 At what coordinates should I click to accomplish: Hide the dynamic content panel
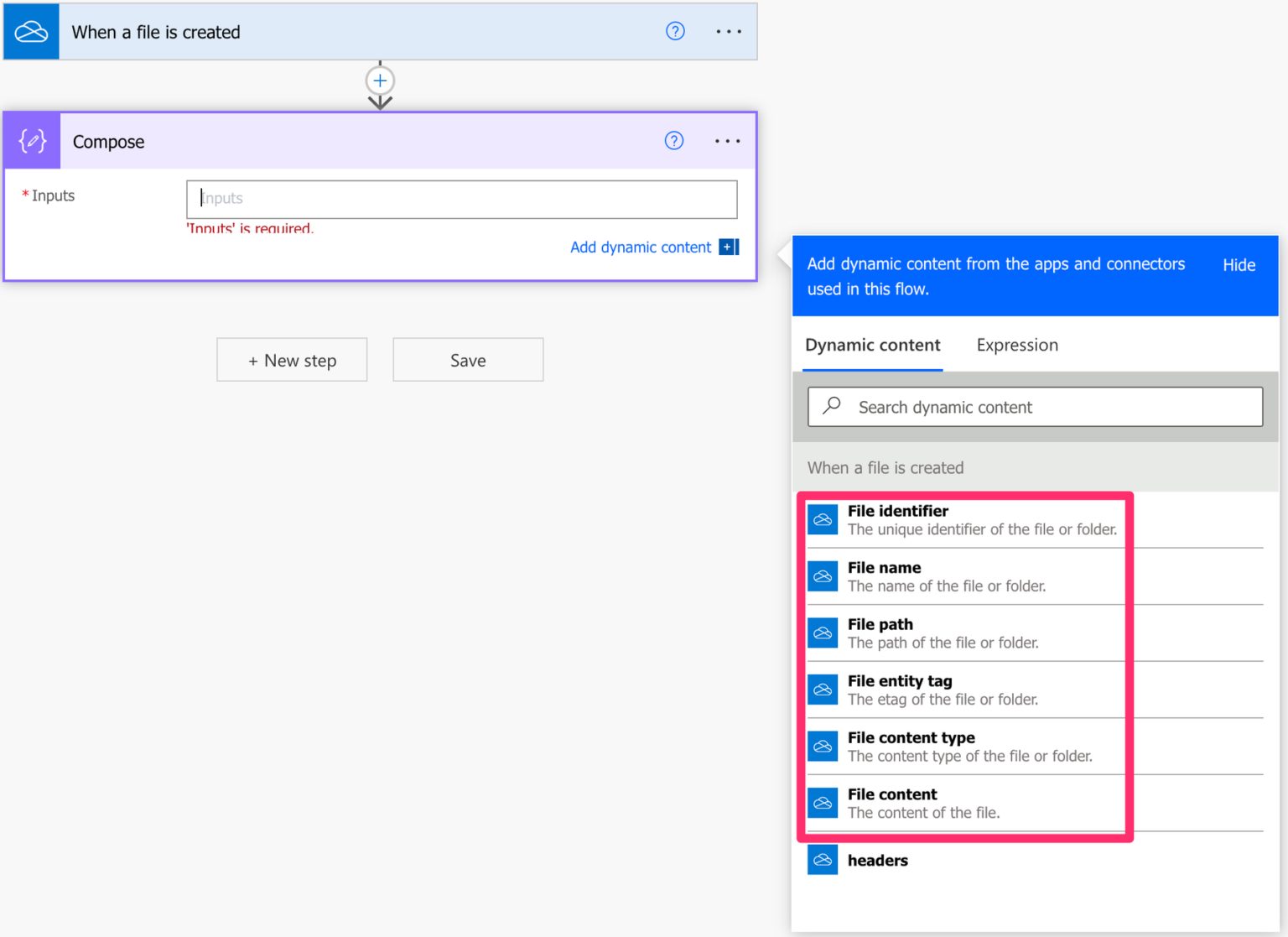coord(1239,264)
